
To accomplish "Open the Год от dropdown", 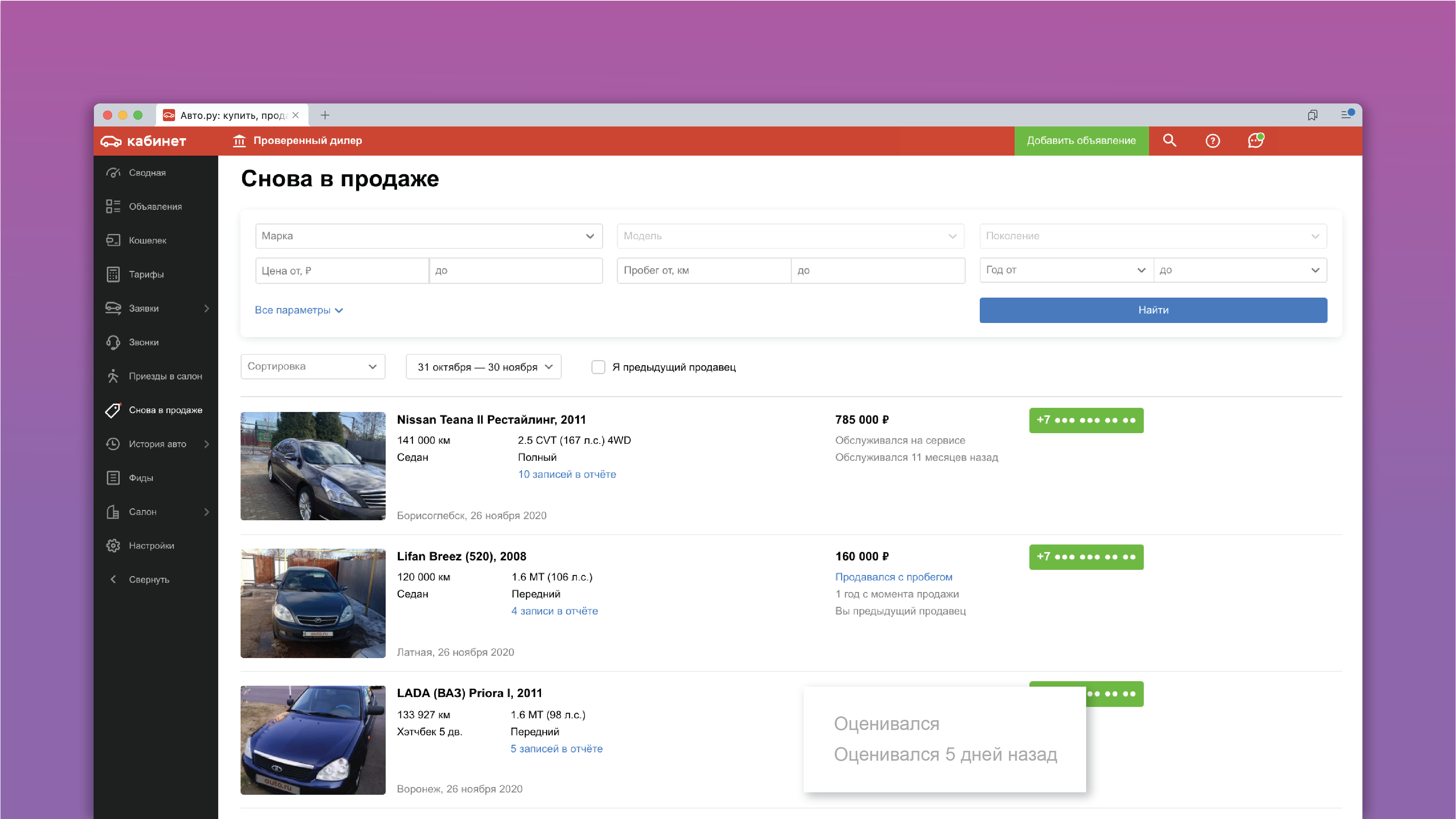I will click(1066, 270).
